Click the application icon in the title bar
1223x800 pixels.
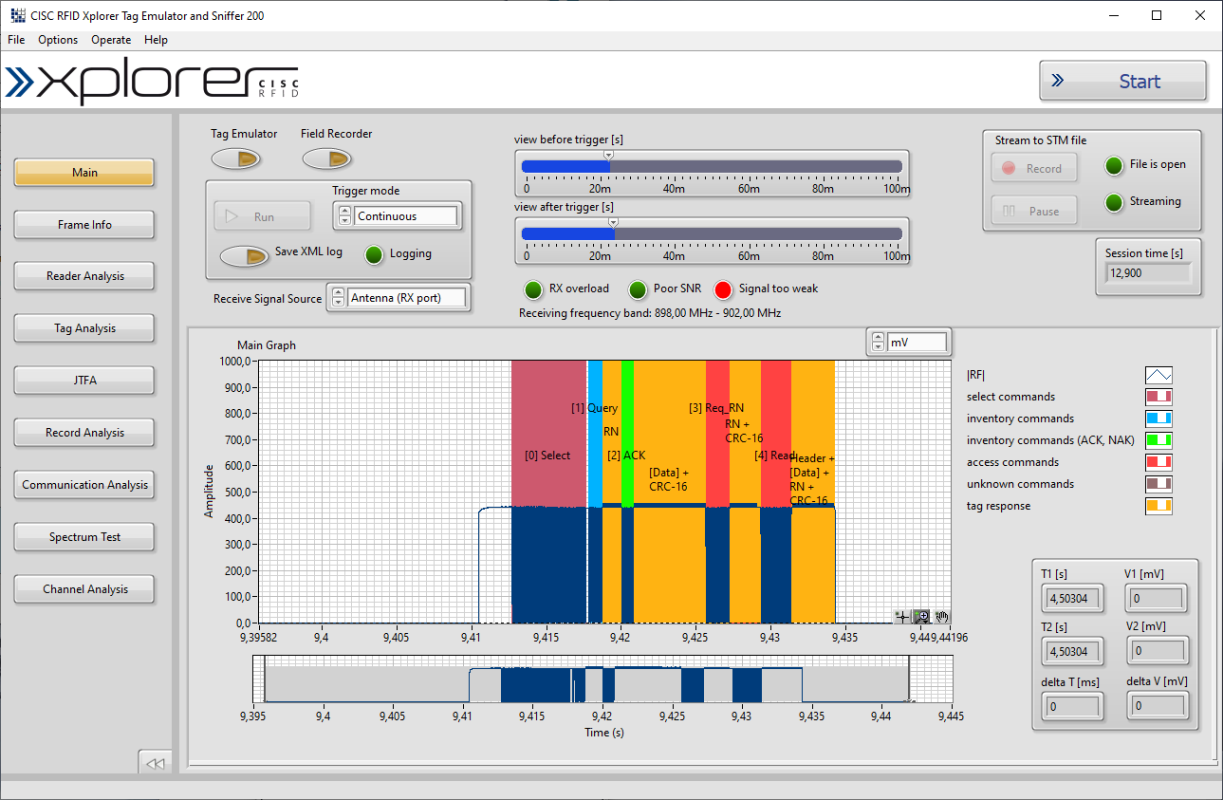point(17,16)
